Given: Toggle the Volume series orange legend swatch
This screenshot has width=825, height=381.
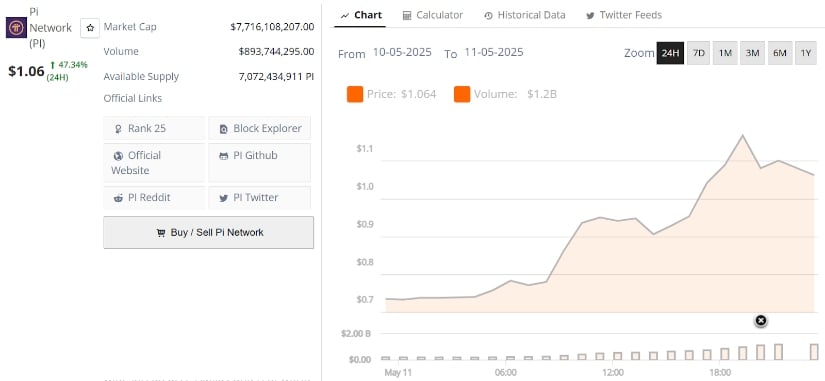Looking at the screenshot, I should [x=462, y=95].
